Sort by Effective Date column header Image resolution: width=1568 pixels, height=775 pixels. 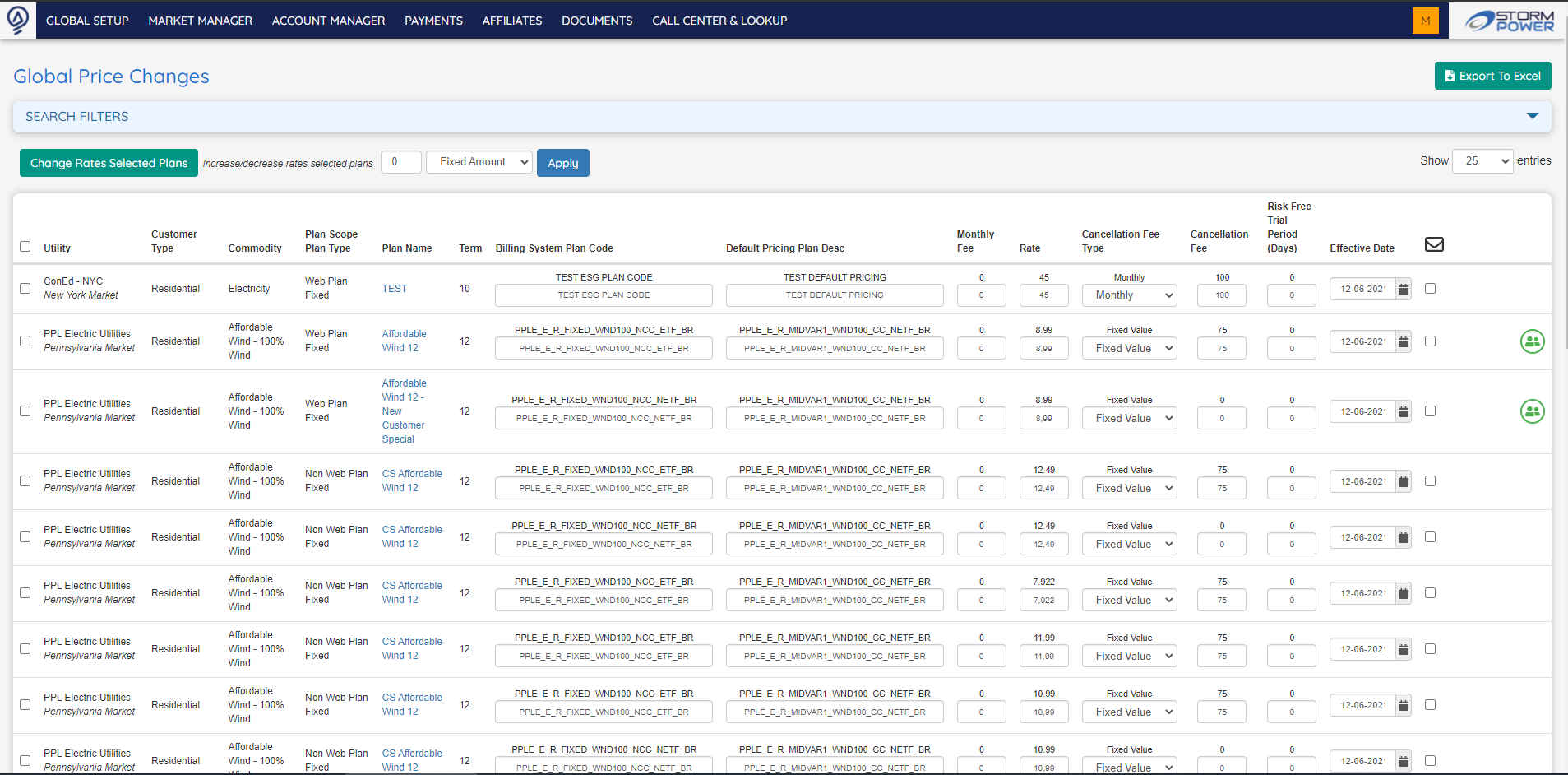point(1362,248)
